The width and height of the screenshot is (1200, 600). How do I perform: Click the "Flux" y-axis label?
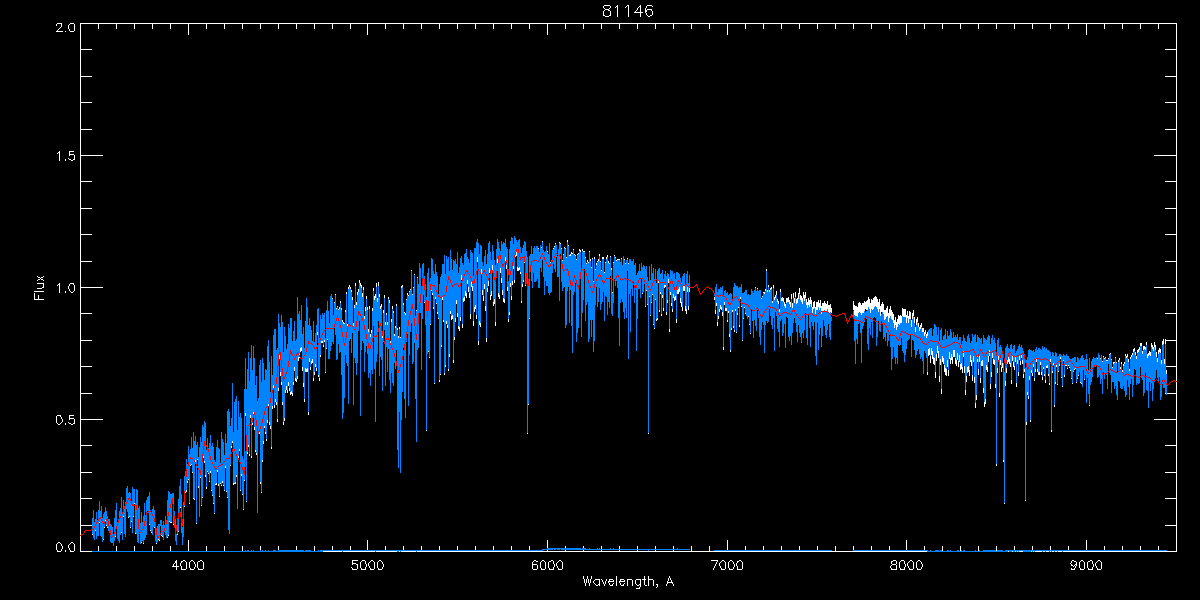tap(40, 288)
